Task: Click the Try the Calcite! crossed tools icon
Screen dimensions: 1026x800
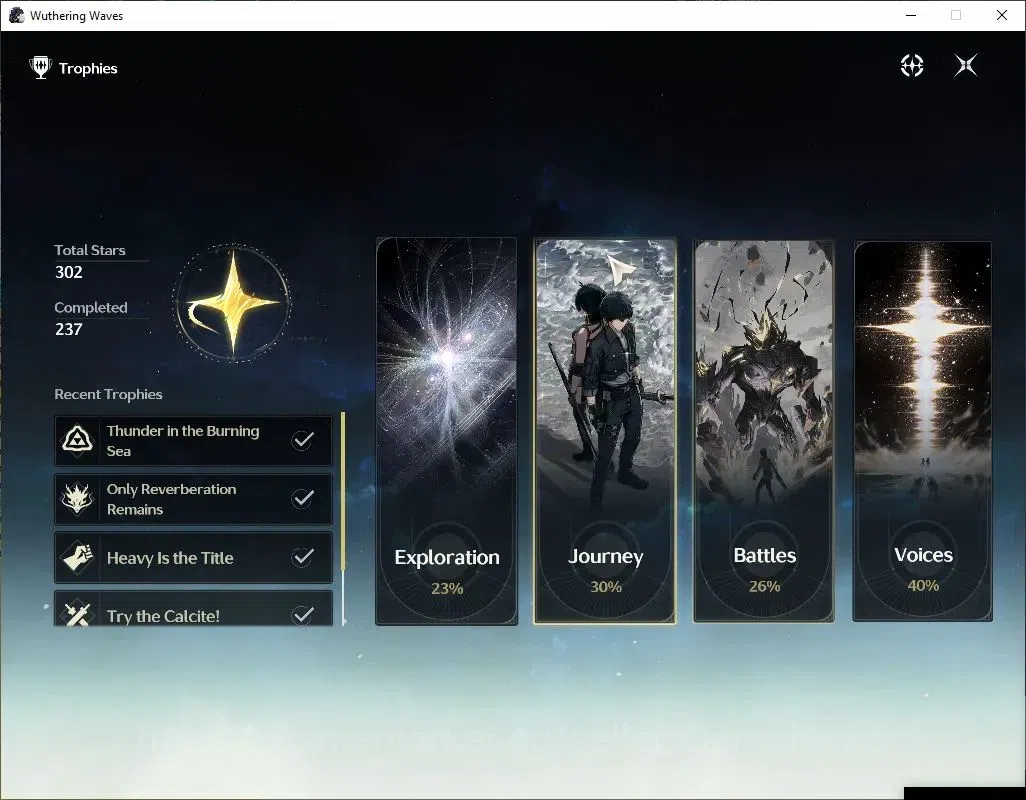Action: tap(77, 614)
